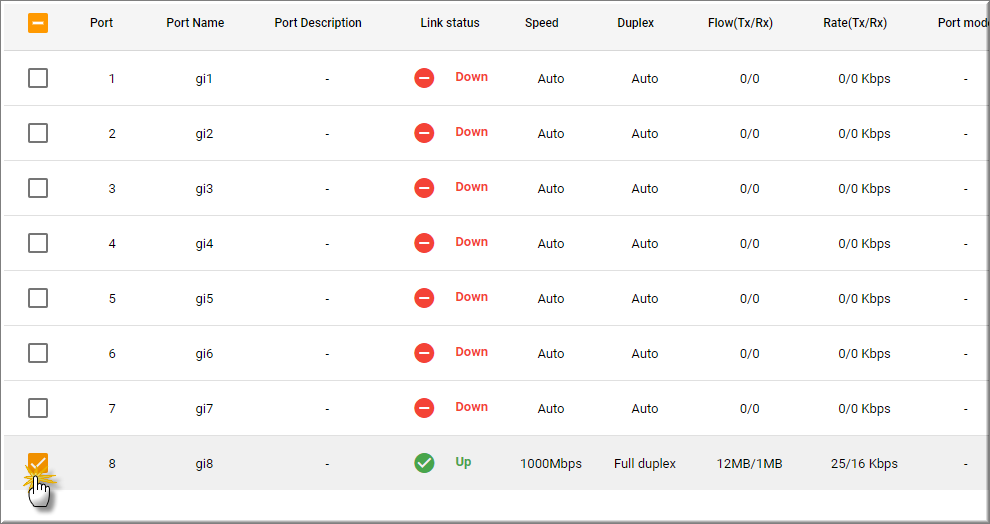Tick the checkbox next to port 6
The height and width of the screenshot is (524, 990).
(x=38, y=353)
